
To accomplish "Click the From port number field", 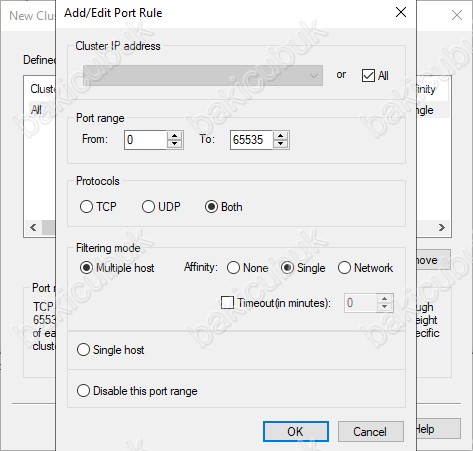I will click(x=145, y=140).
